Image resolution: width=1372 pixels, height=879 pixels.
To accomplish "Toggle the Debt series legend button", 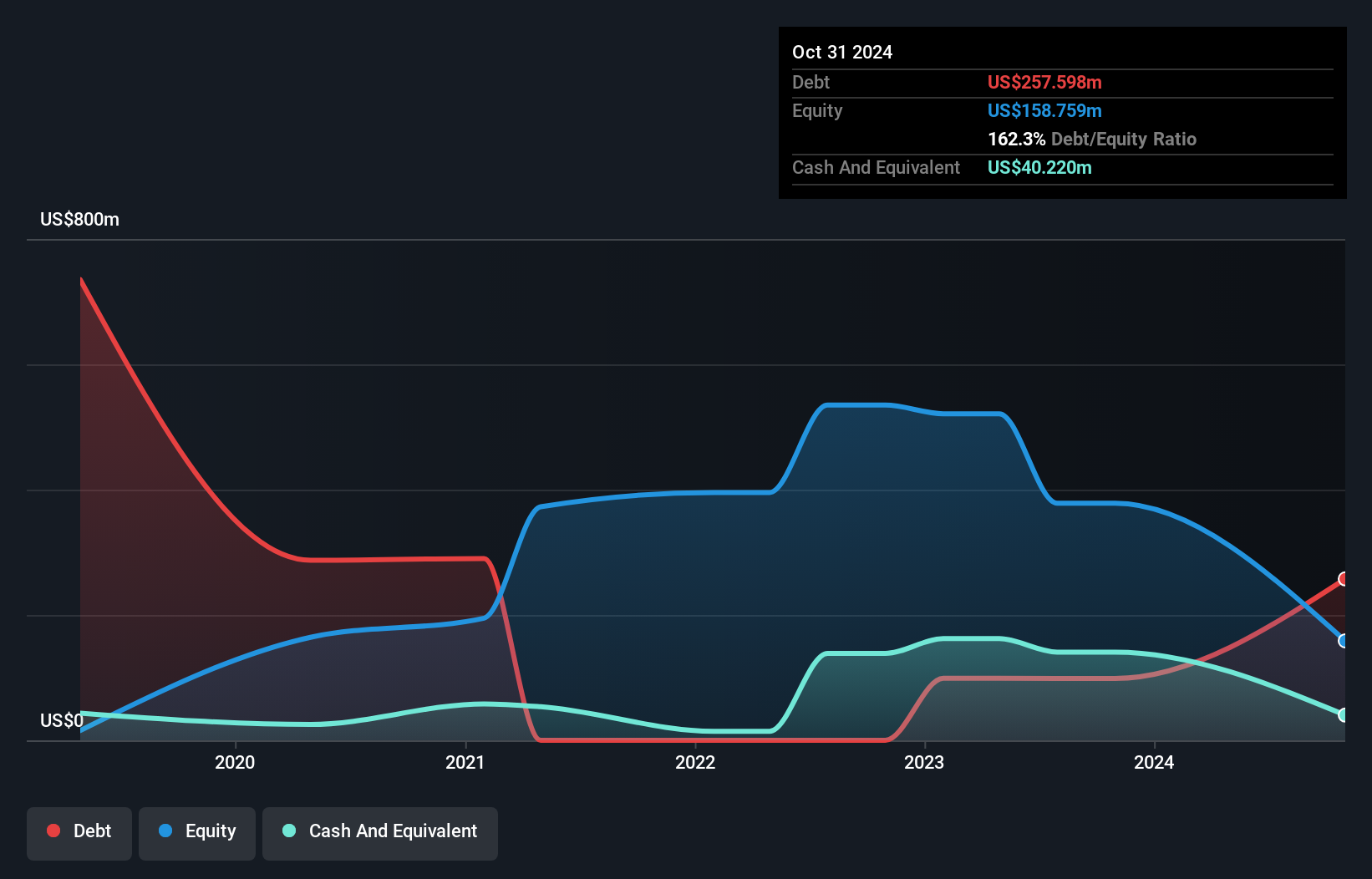I will coord(79,833).
